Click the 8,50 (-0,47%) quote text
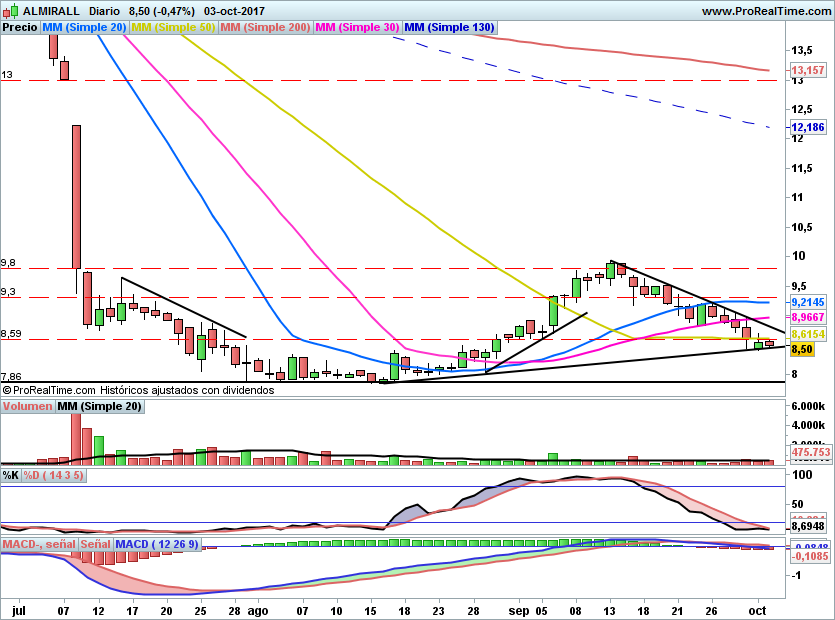The height and width of the screenshot is (620, 835). pos(162,11)
